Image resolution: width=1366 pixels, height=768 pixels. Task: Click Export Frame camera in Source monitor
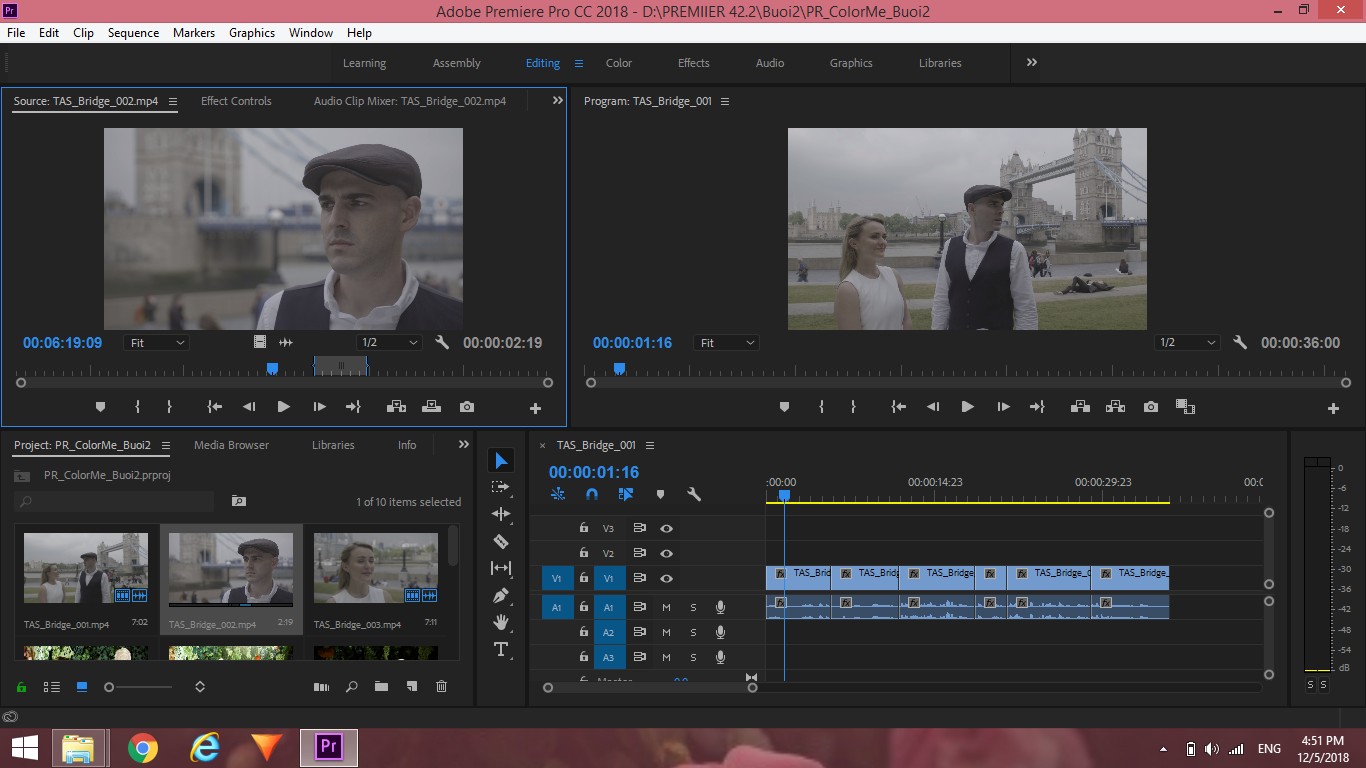pyautogui.click(x=467, y=407)
